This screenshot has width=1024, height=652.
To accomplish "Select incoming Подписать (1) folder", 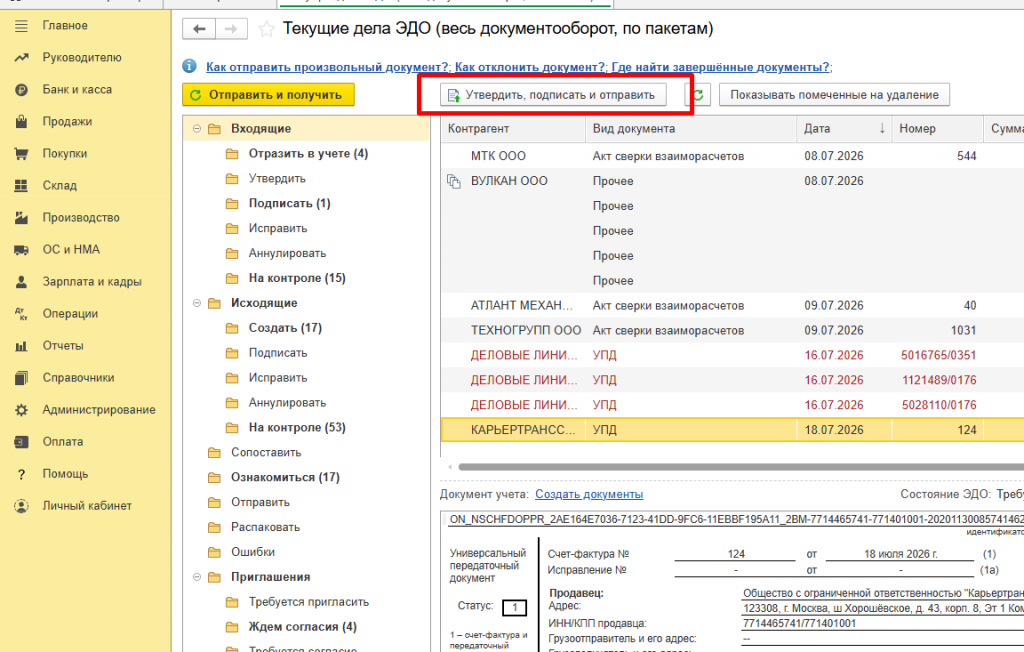I will coord(289,204).
